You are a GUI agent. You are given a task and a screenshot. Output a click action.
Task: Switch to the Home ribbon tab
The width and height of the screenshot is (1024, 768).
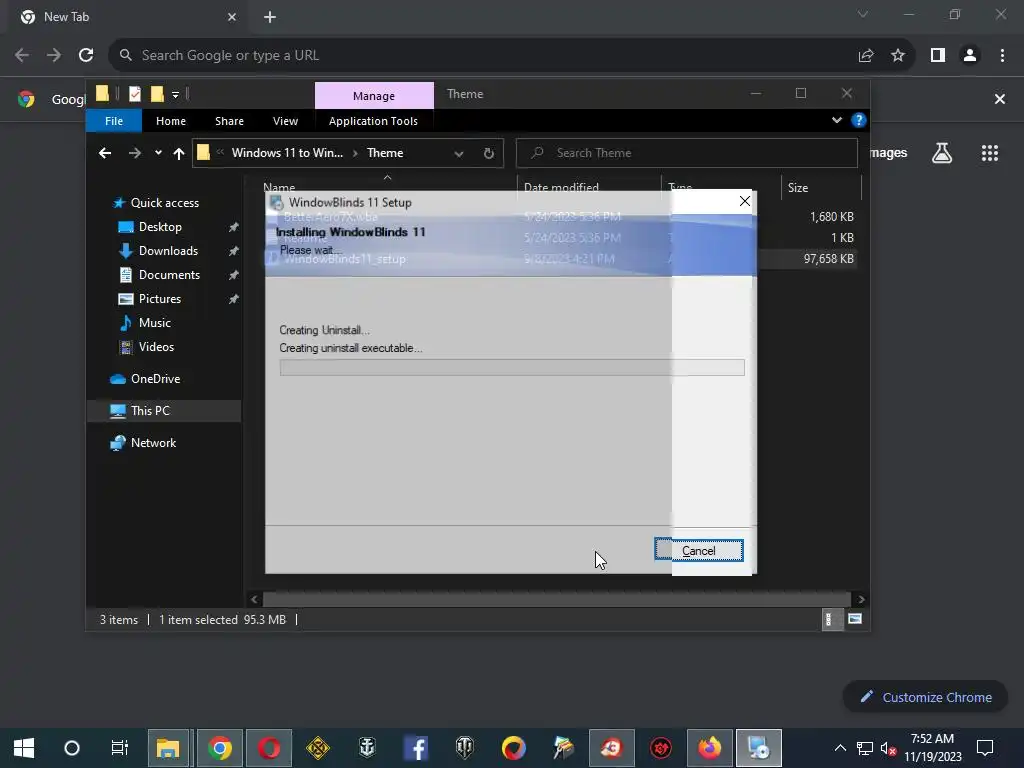[x=170, y=121]
